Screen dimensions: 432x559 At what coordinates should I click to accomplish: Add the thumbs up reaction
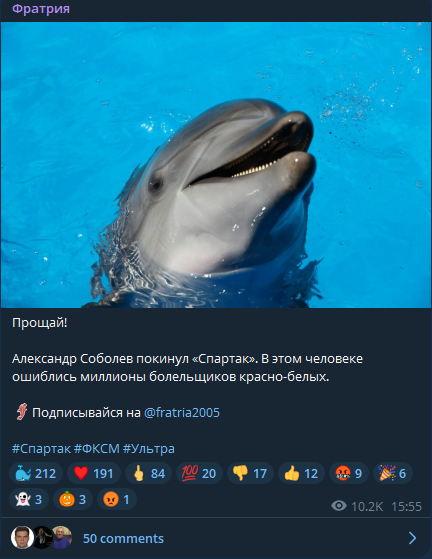click(301, 473)
